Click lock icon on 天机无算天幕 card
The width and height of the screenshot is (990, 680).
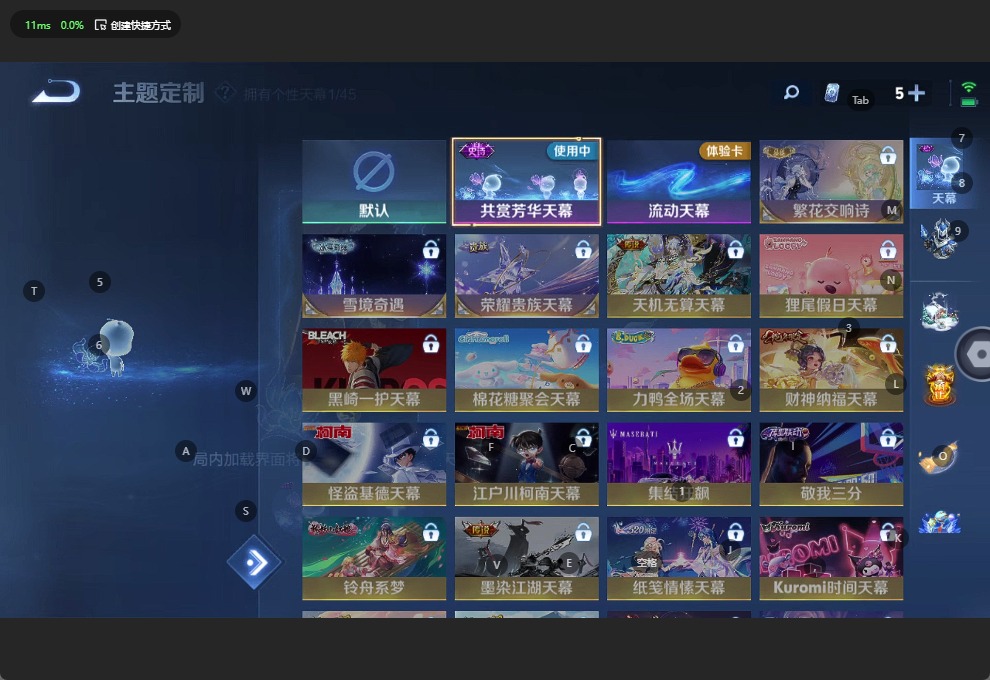[x=735, y=249]
